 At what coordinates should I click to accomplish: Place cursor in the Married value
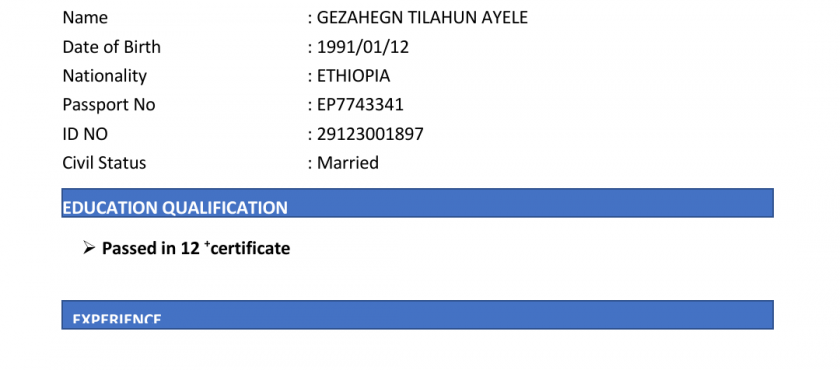click(x=348, y=163)
